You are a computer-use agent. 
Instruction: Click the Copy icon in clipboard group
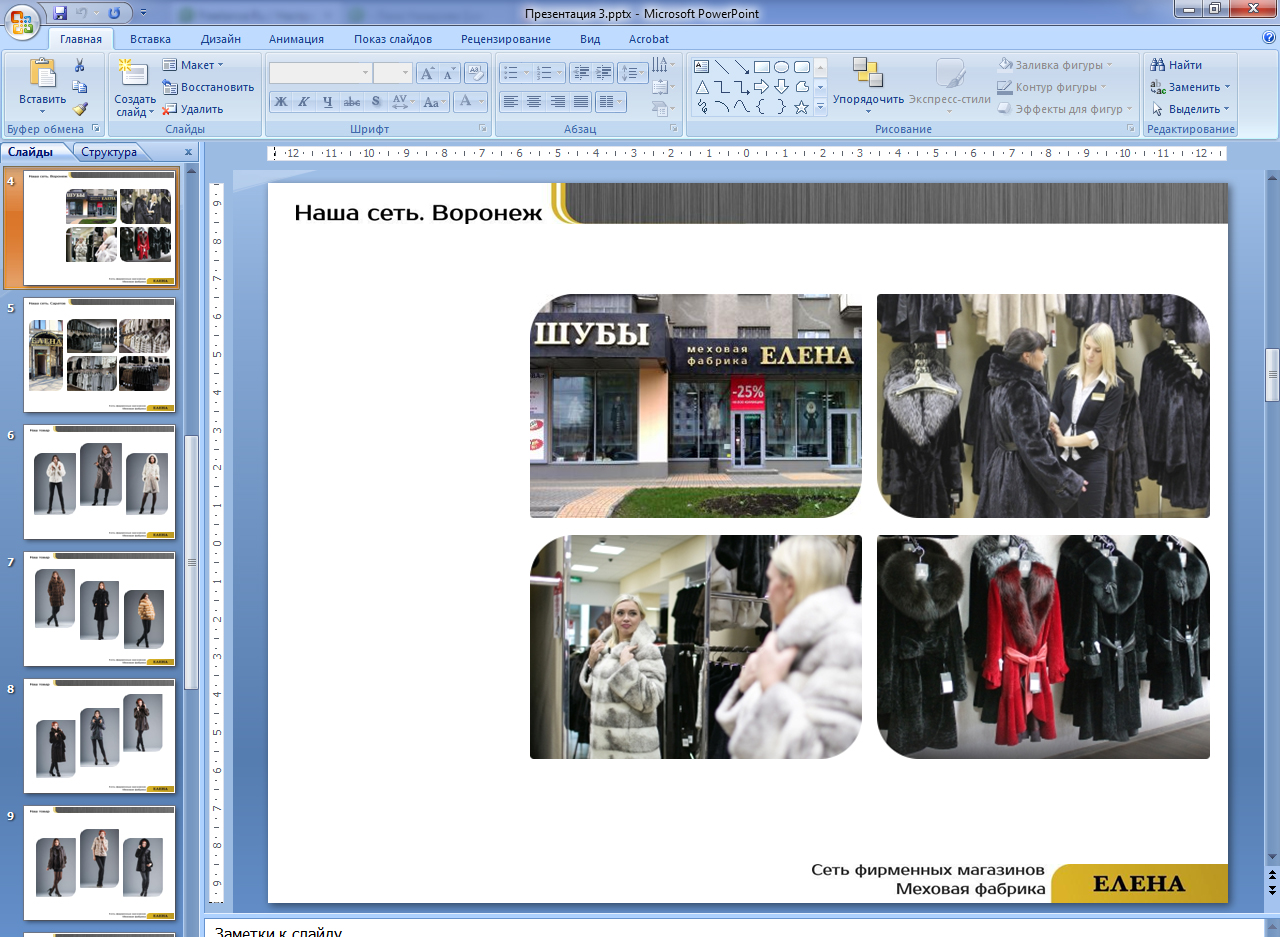point(80,87)
